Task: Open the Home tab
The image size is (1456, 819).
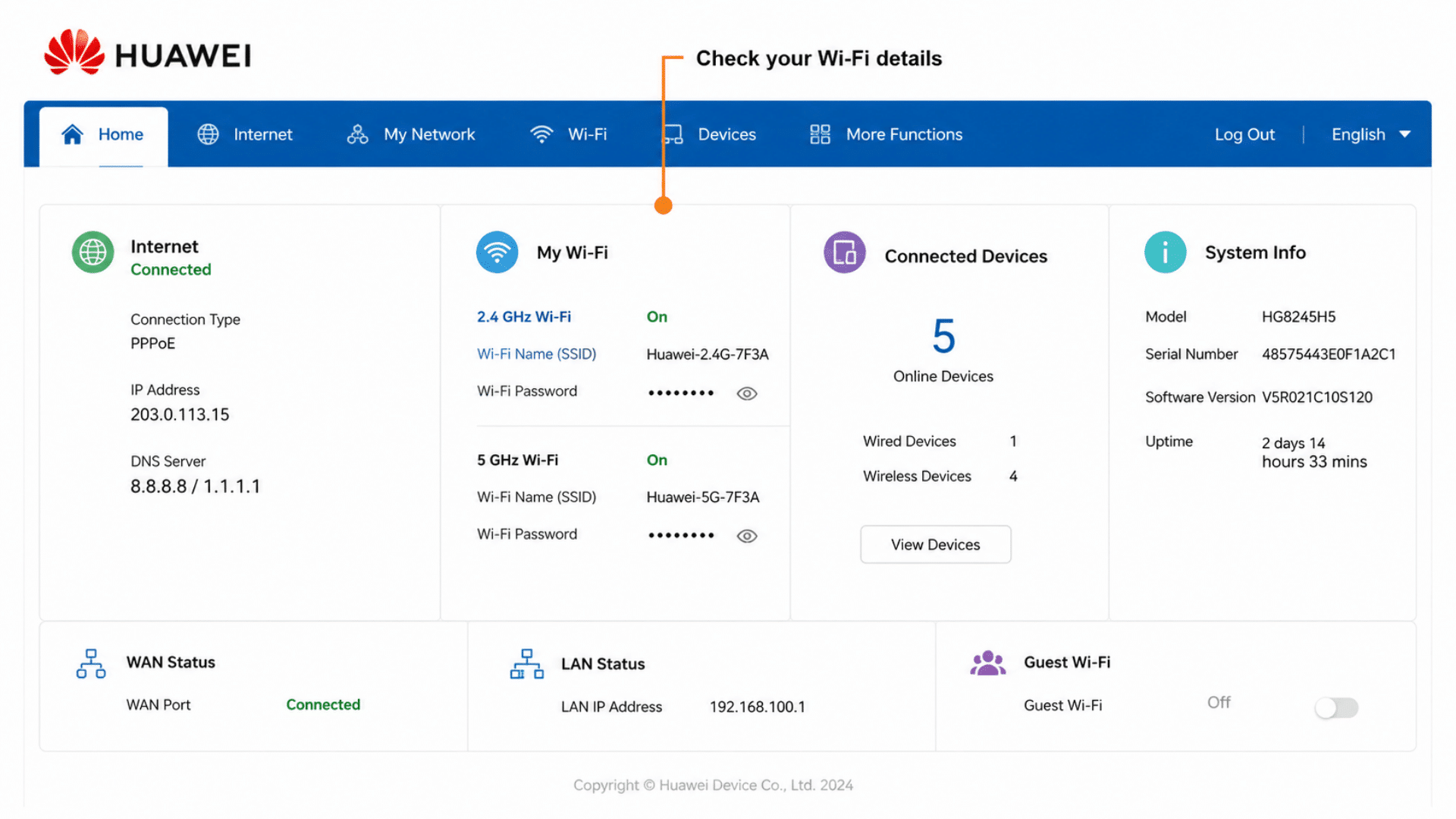Action: pos(104,136)
